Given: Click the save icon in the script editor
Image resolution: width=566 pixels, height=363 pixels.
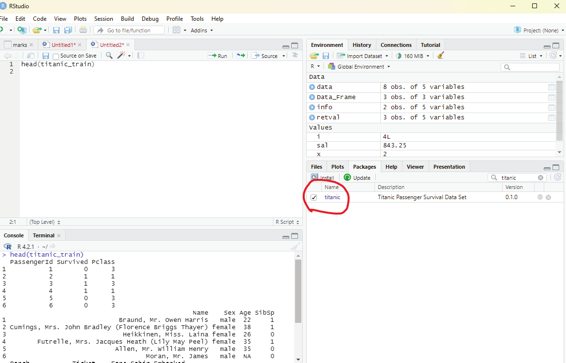Looking at the screenshot, I should 45,56.
